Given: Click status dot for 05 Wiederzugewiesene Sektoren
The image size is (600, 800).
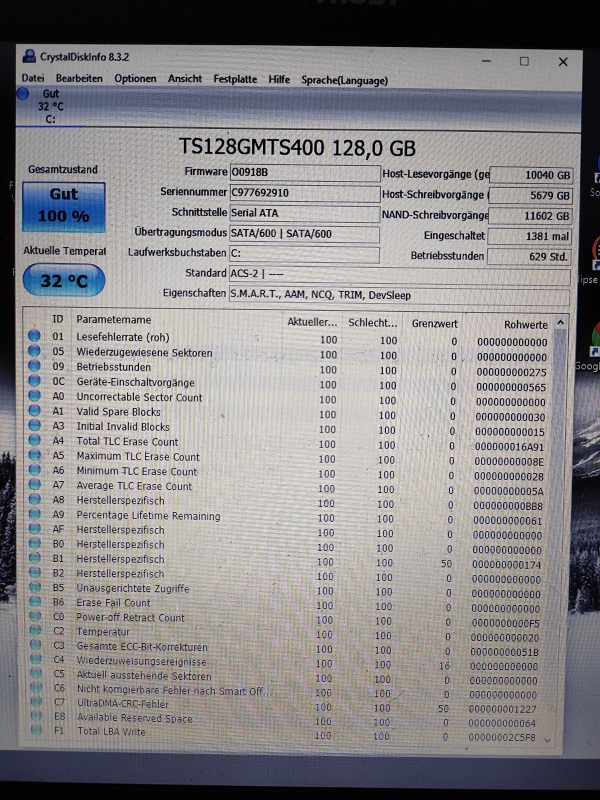Looking at the screenshot, I should pos(34,351).
